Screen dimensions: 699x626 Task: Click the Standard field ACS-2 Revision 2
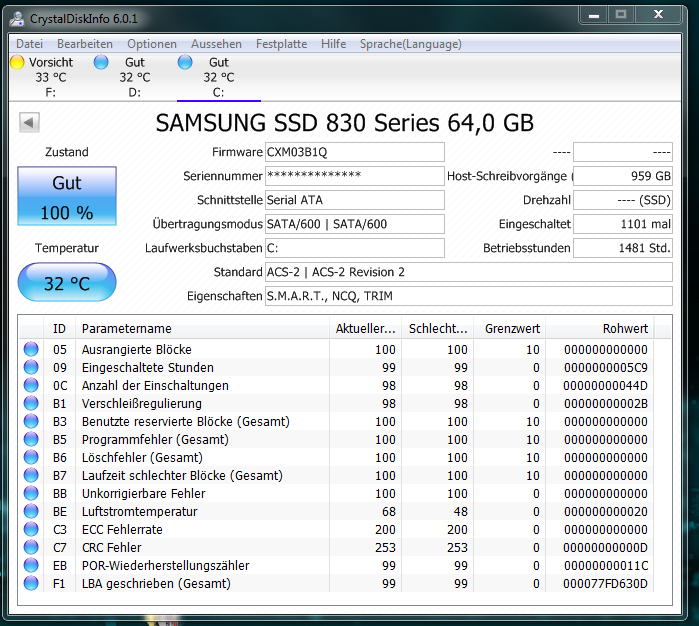469,272
